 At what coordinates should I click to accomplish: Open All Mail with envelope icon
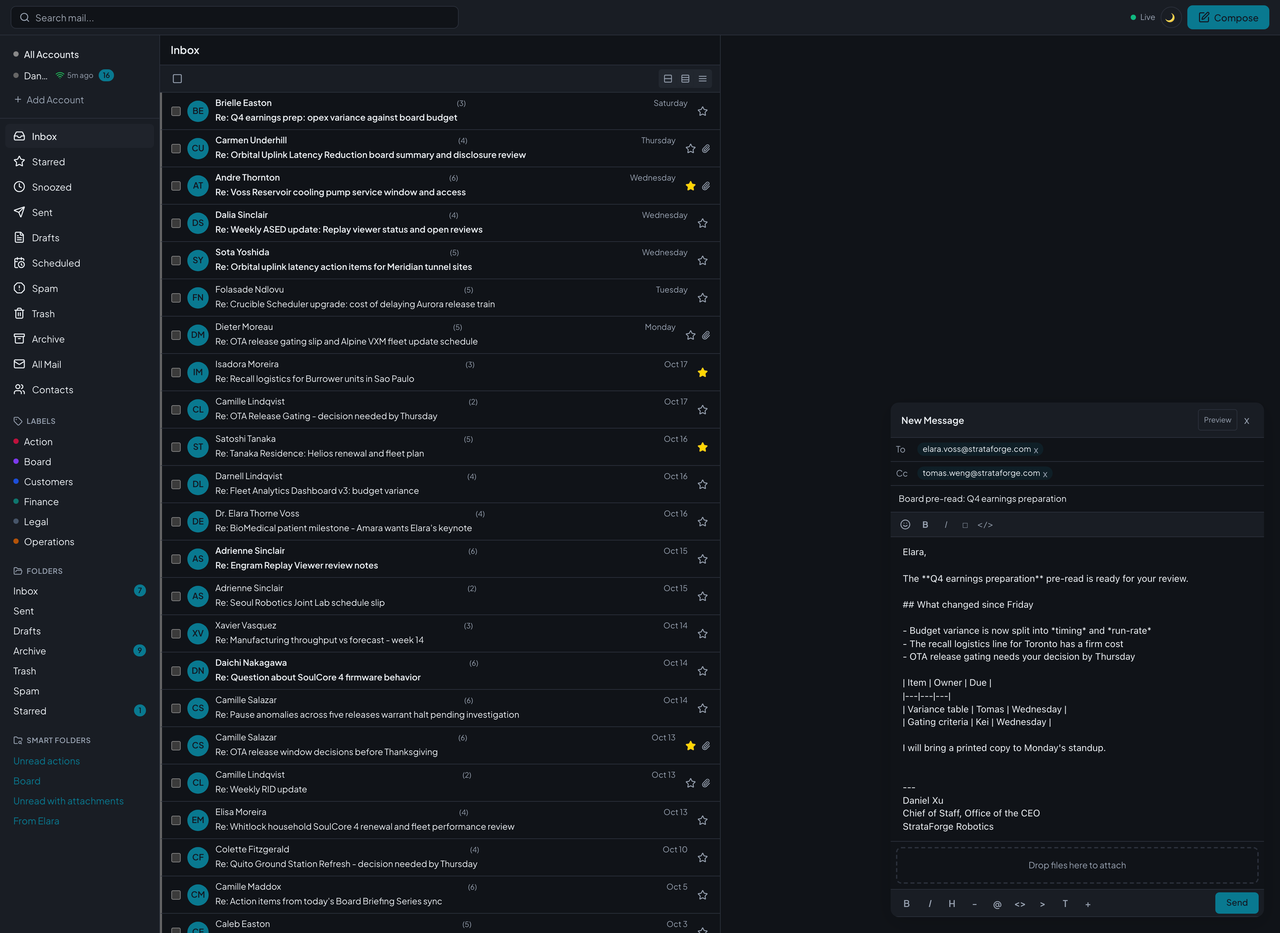point(80,364)
